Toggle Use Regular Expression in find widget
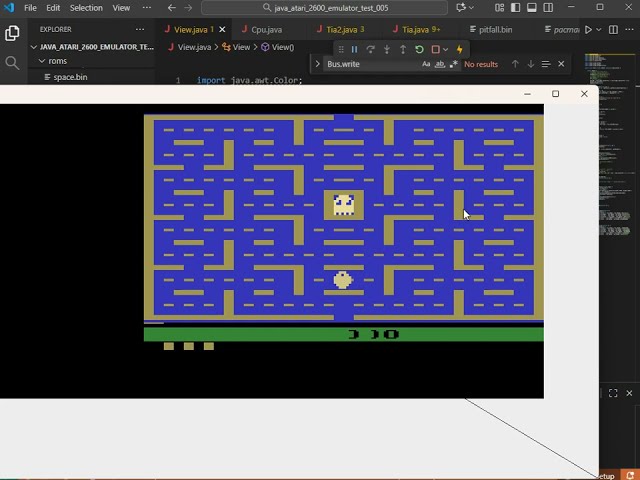Image resolution: width=640 pixels, height=480 pixels. [453, 64]
